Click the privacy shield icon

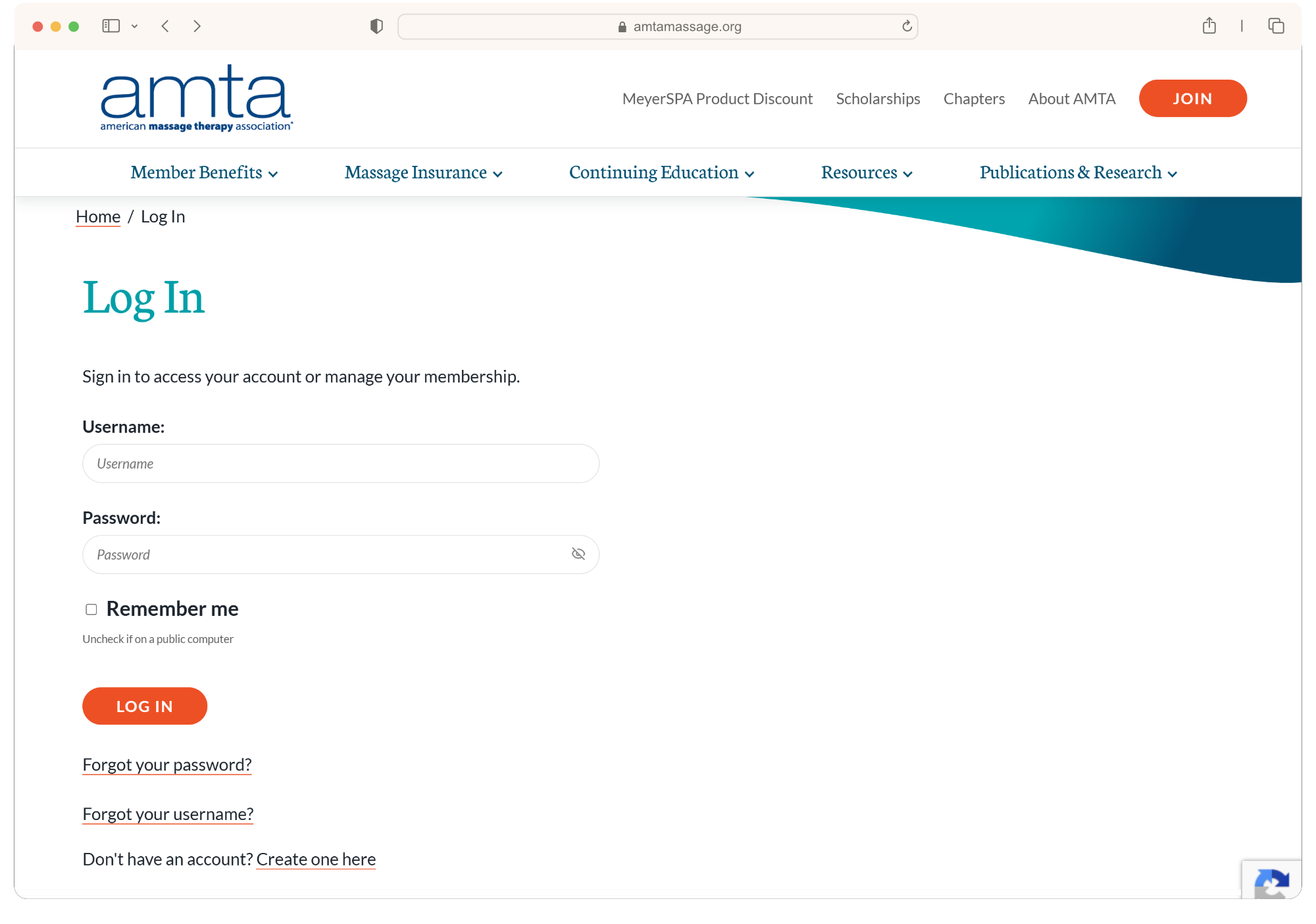[x=376, y=26]
